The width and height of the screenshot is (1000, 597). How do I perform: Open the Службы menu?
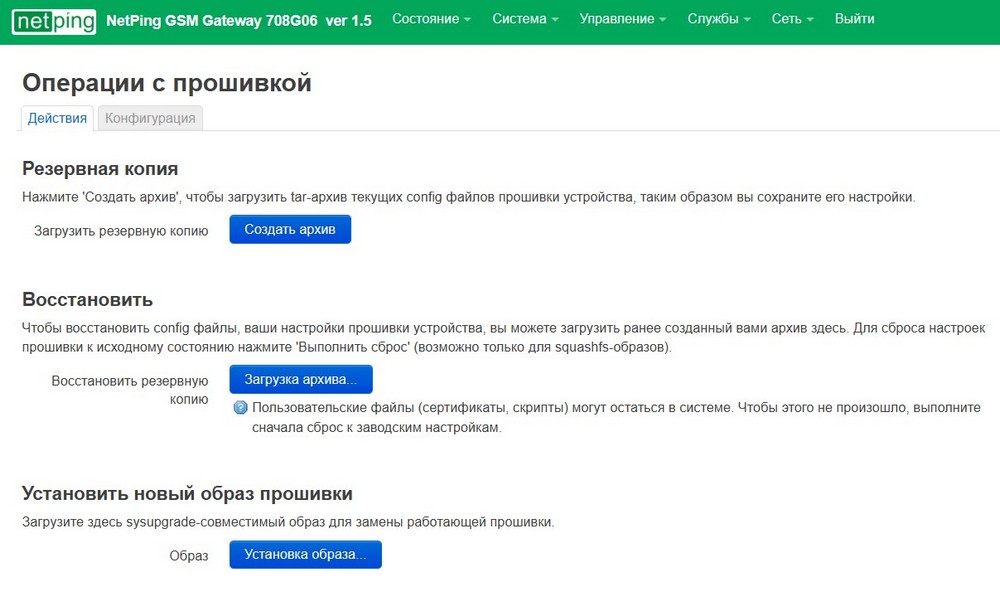coord(719,19)
